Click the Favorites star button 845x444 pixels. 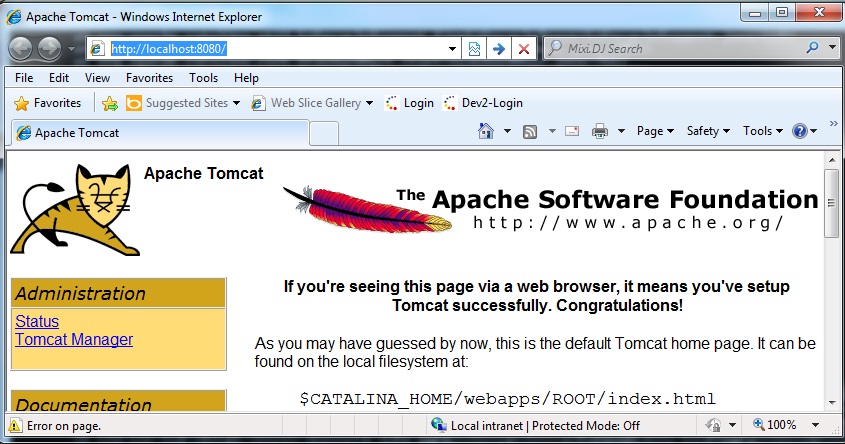tap(47, 103)
